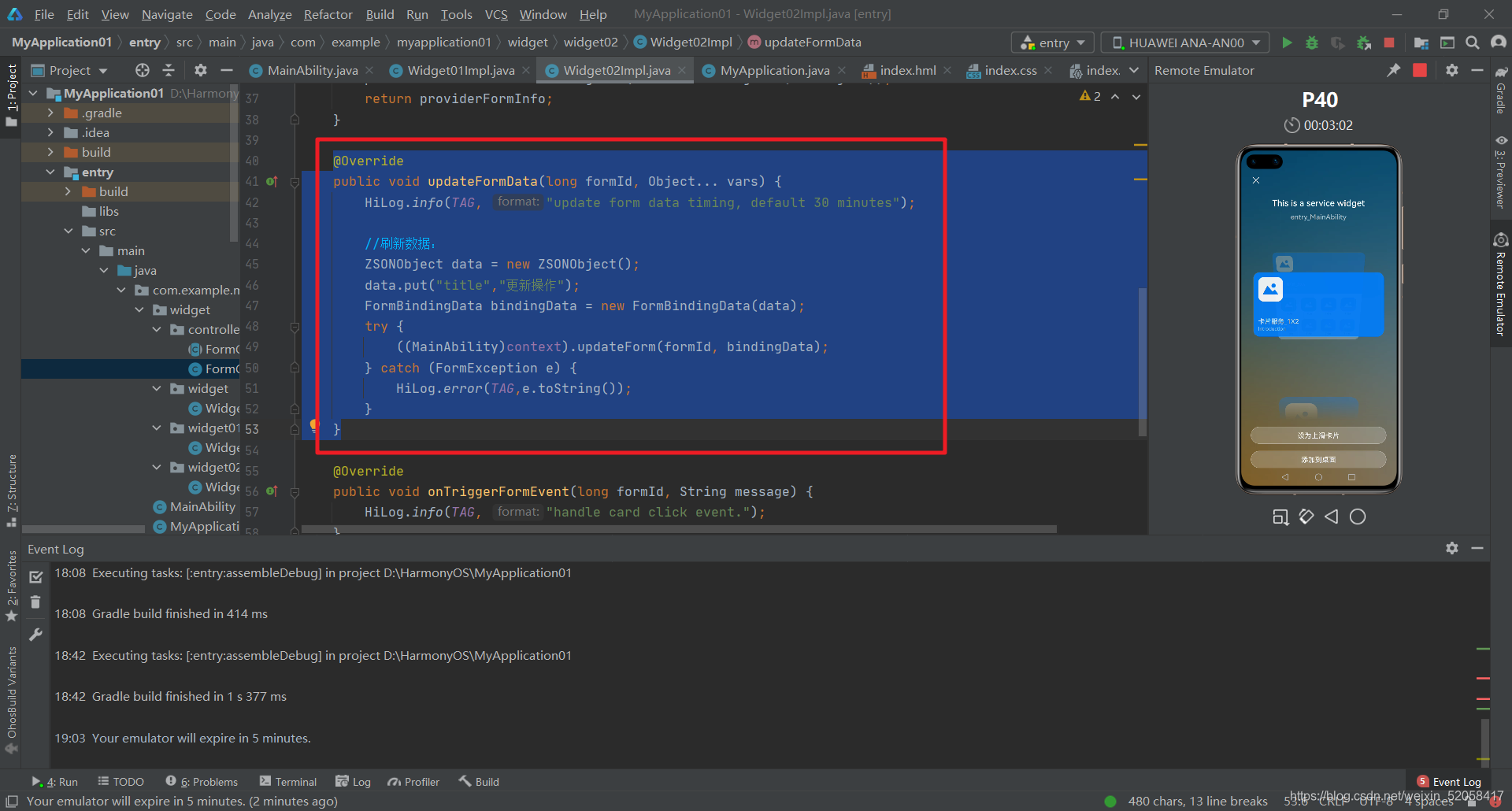1512x811 pixels.
Task: Click the locate target icon in Project panel
Action: point(142,70)
